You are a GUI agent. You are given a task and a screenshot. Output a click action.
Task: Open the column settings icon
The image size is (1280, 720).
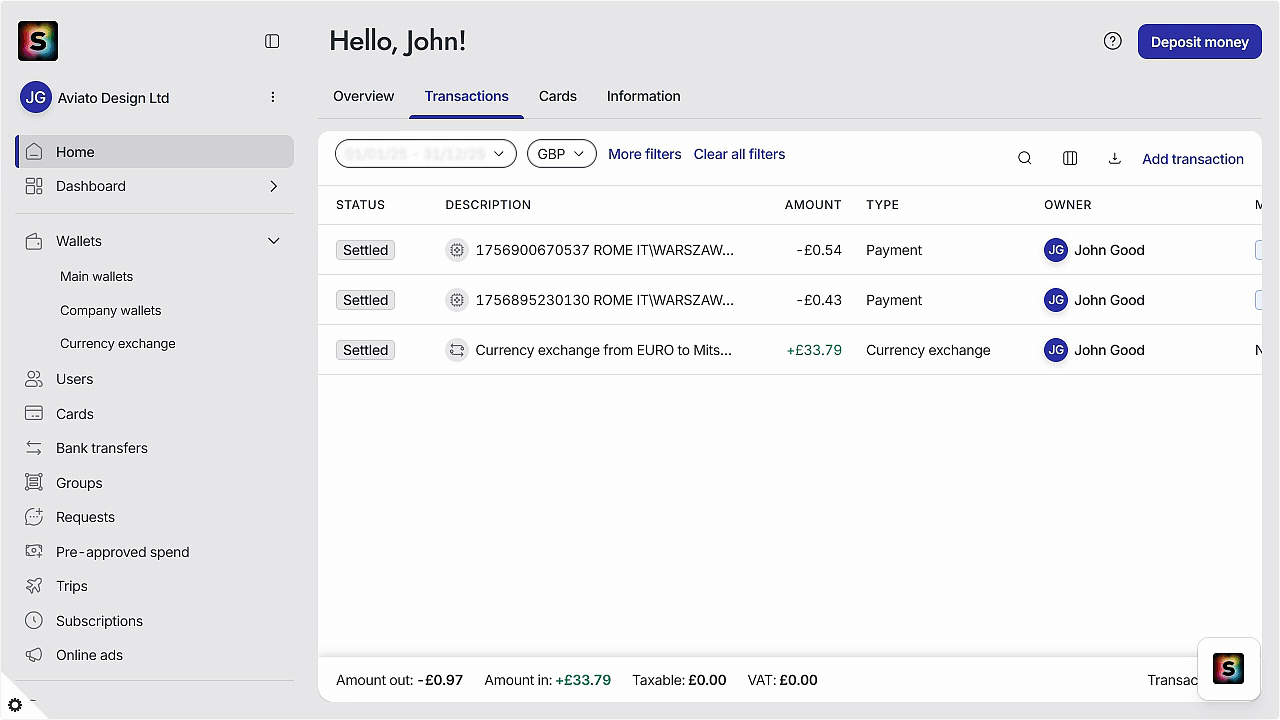coord(1070,158)
